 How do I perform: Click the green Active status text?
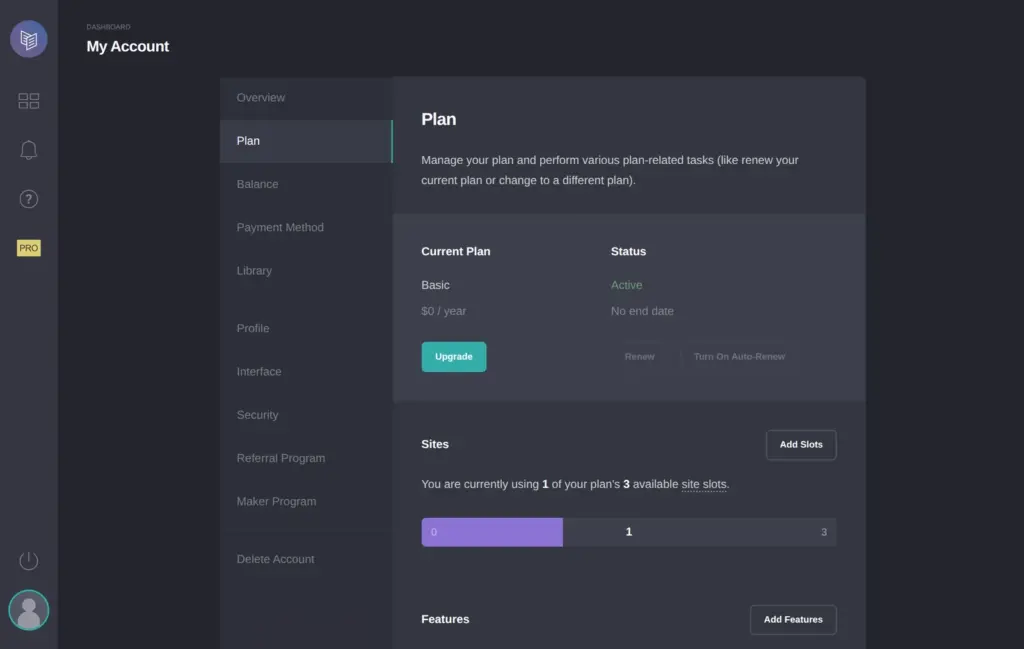tap(626, 285)
